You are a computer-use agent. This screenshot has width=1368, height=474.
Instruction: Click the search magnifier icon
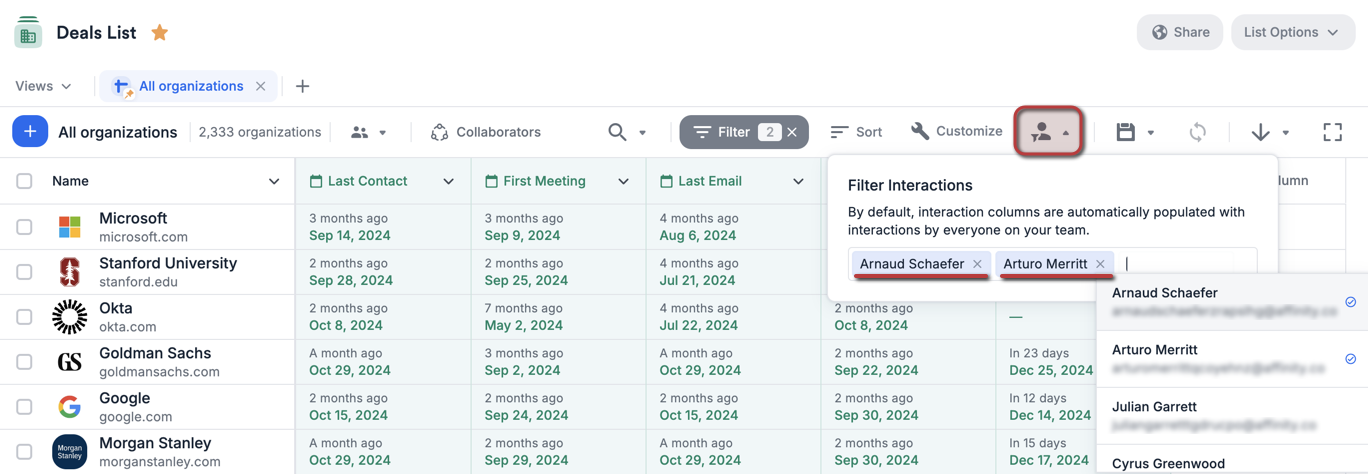pos(617,132)
